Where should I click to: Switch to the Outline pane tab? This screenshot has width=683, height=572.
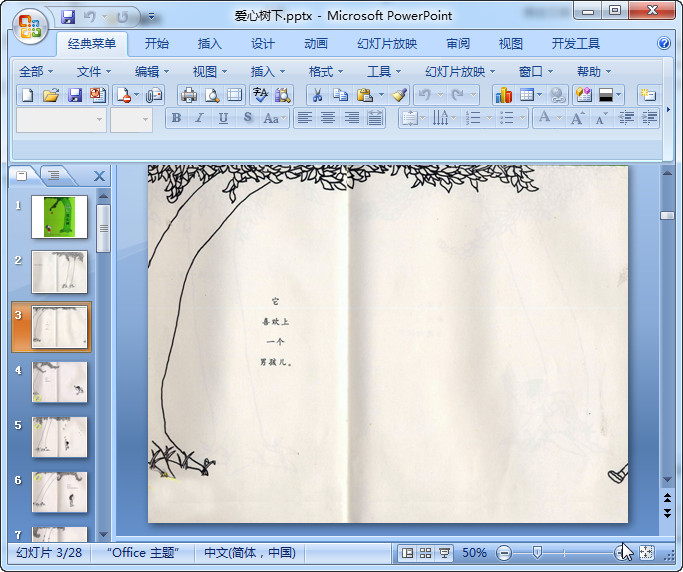54,176
